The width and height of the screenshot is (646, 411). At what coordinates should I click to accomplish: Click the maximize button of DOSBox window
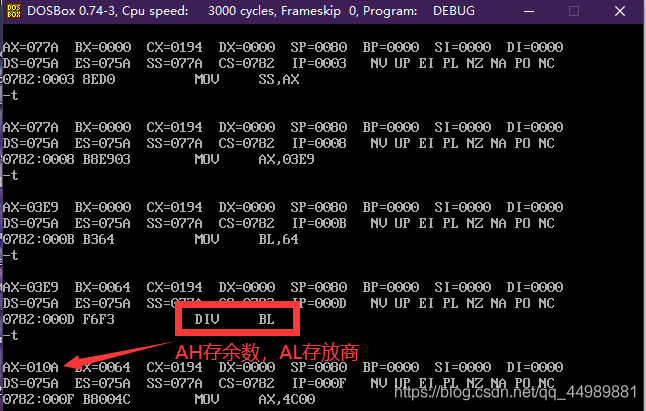(x=574, y=11)
